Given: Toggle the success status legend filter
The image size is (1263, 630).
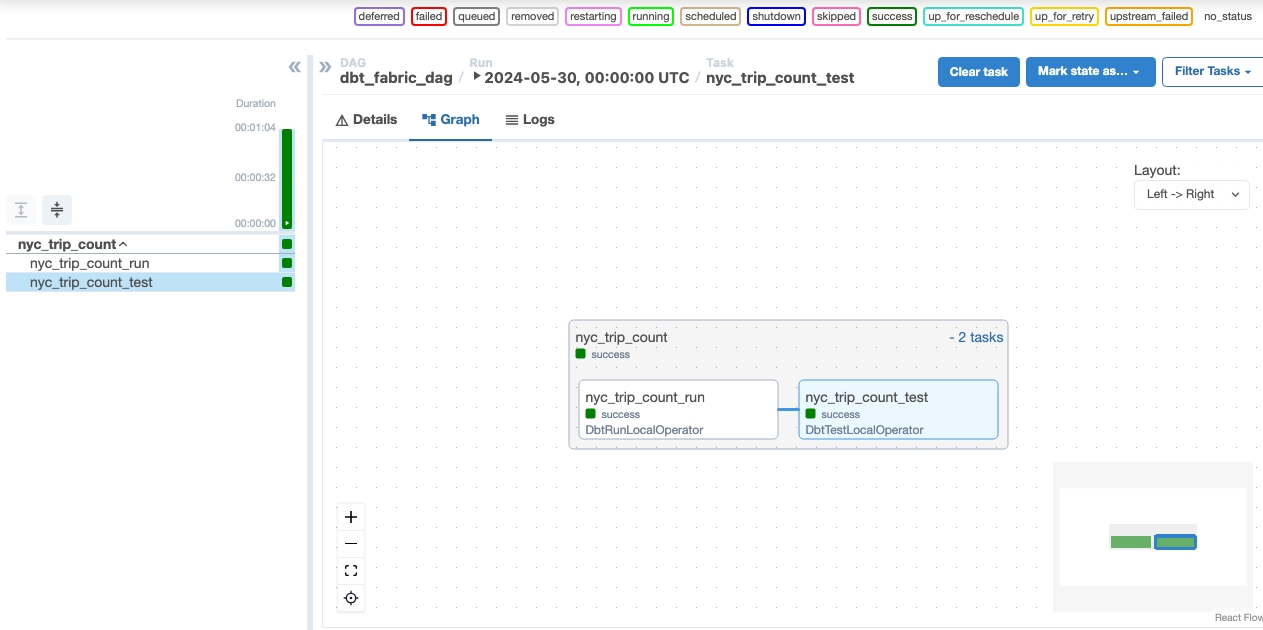Looking at the screenshot, I should pos(892,17).
